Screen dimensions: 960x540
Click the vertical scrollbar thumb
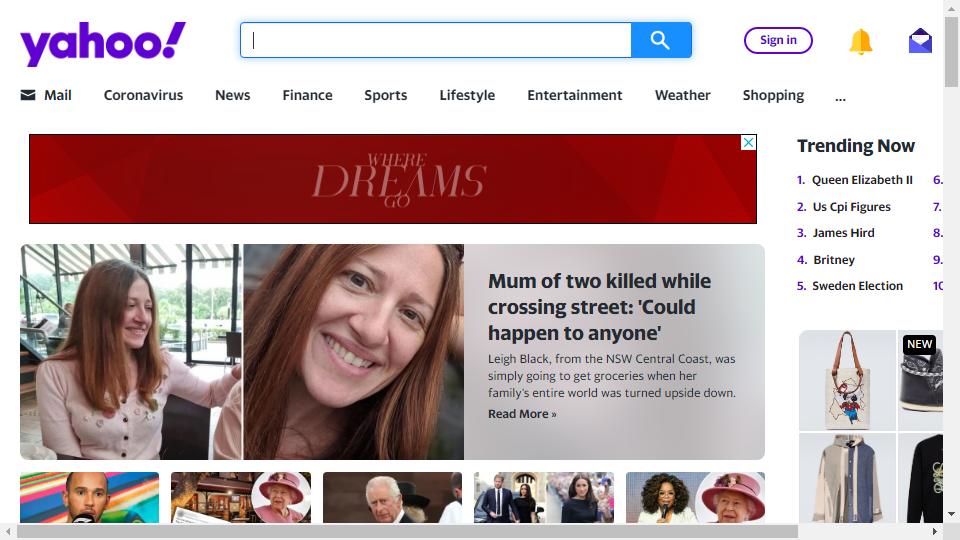pyautogui.click(x=951, y=53)
